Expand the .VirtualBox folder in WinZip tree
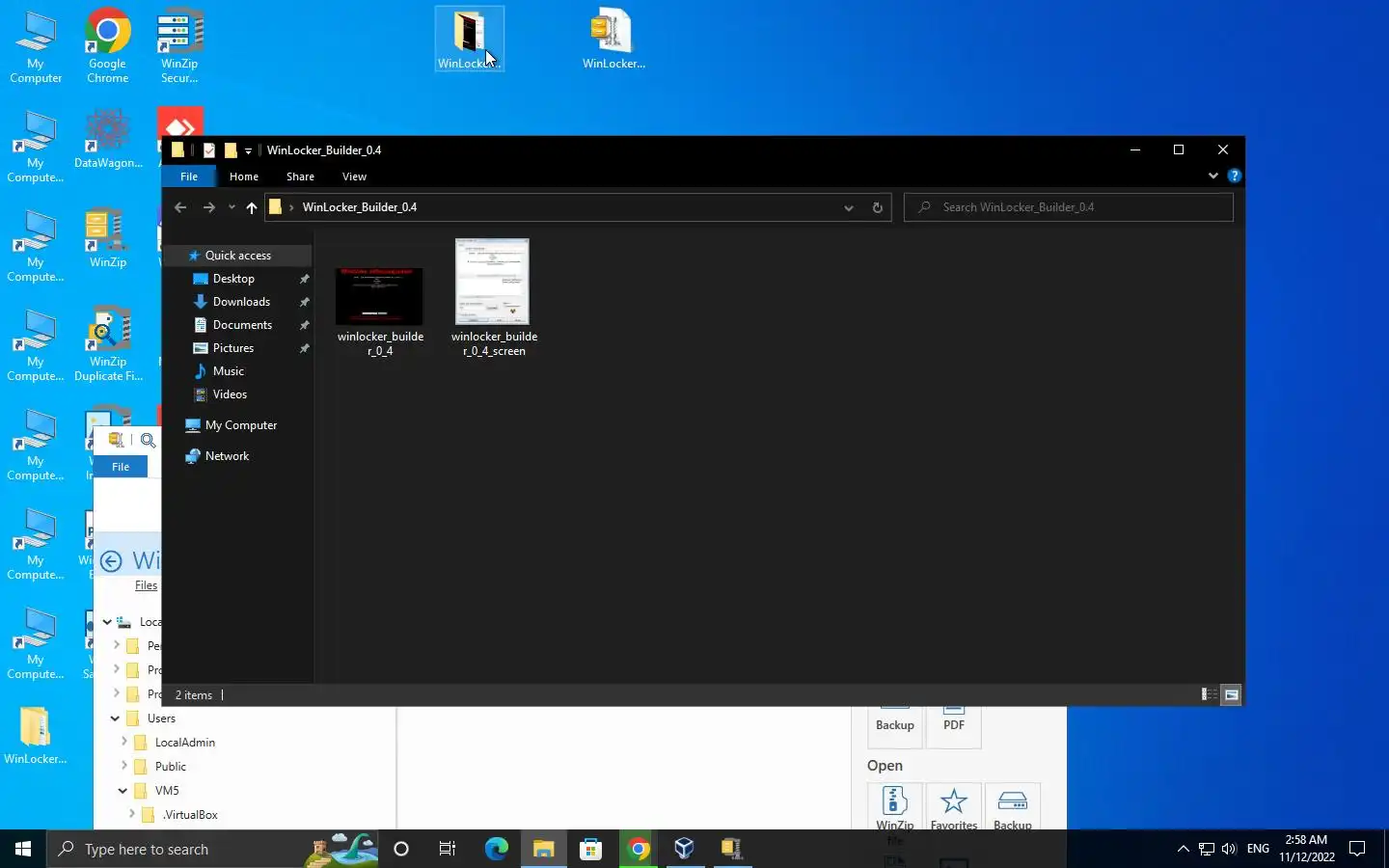Image resolution: width=1389 pixels, height=868 pixels. tap(131, 814)
